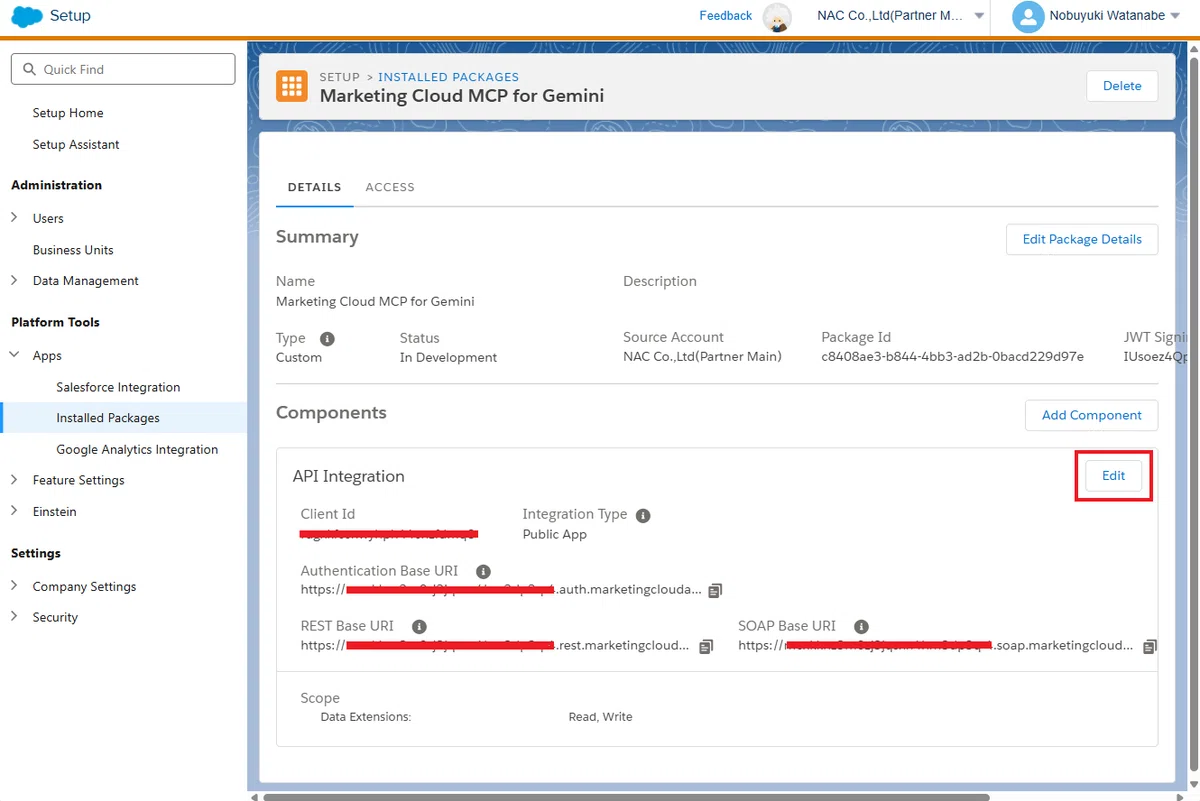Show the Type info tooltip icon
This screenshot has width=1200, height=801.
(327, 339)
